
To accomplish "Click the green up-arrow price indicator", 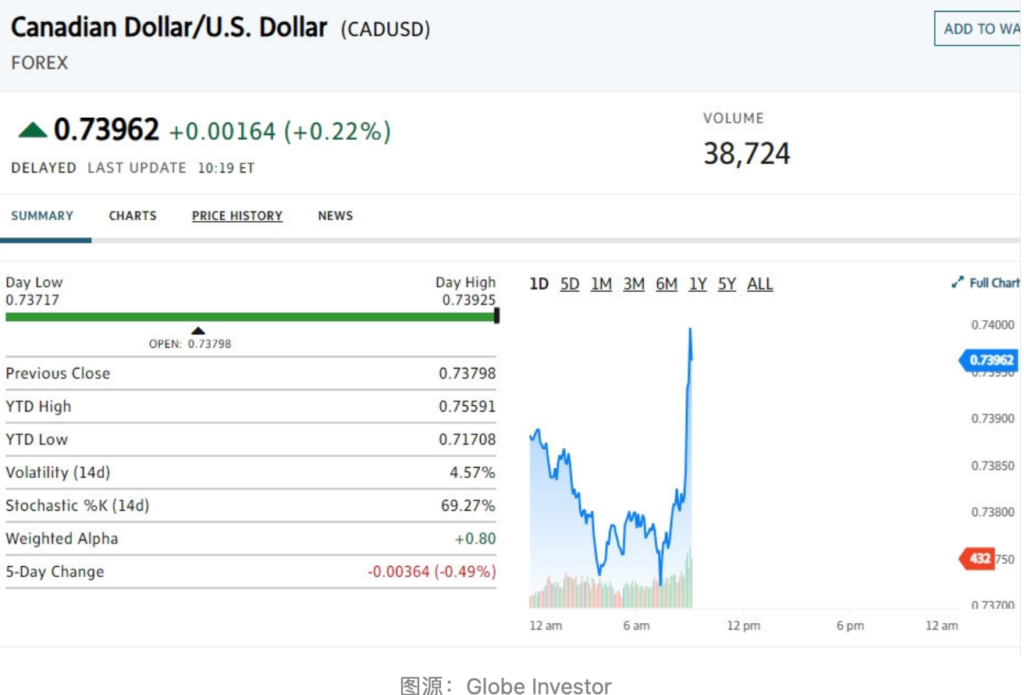I will 33,130.
